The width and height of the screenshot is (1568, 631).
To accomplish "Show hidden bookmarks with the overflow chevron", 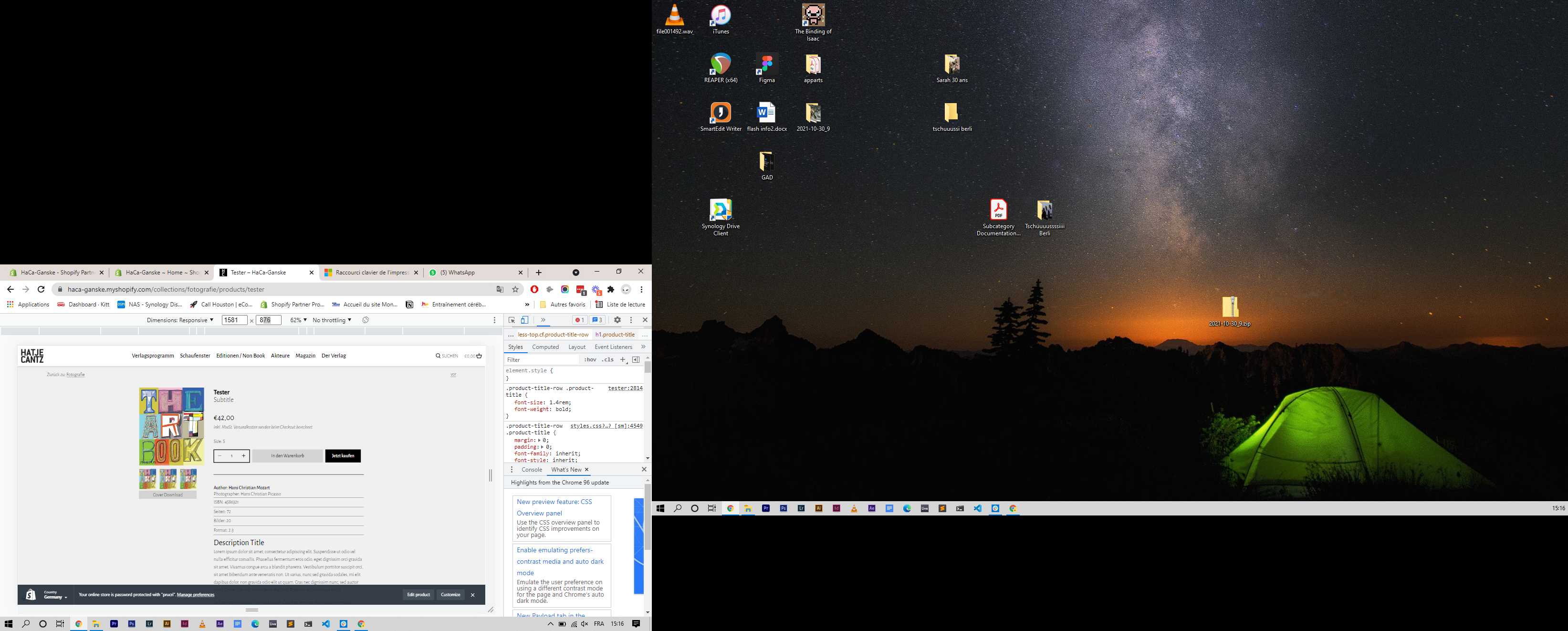I will coord(527,305).
